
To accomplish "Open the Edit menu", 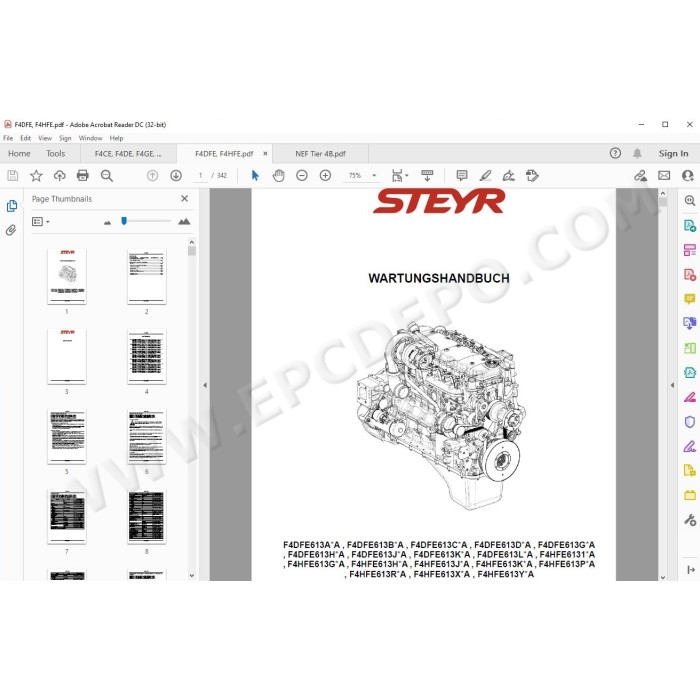I will (x=25, y=138).
